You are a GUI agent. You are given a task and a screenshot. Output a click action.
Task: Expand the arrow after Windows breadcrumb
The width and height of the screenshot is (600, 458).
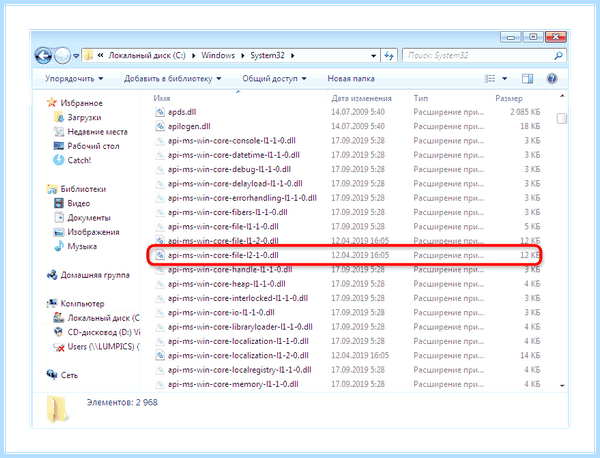pyautogui.click(x=243, y=56)
